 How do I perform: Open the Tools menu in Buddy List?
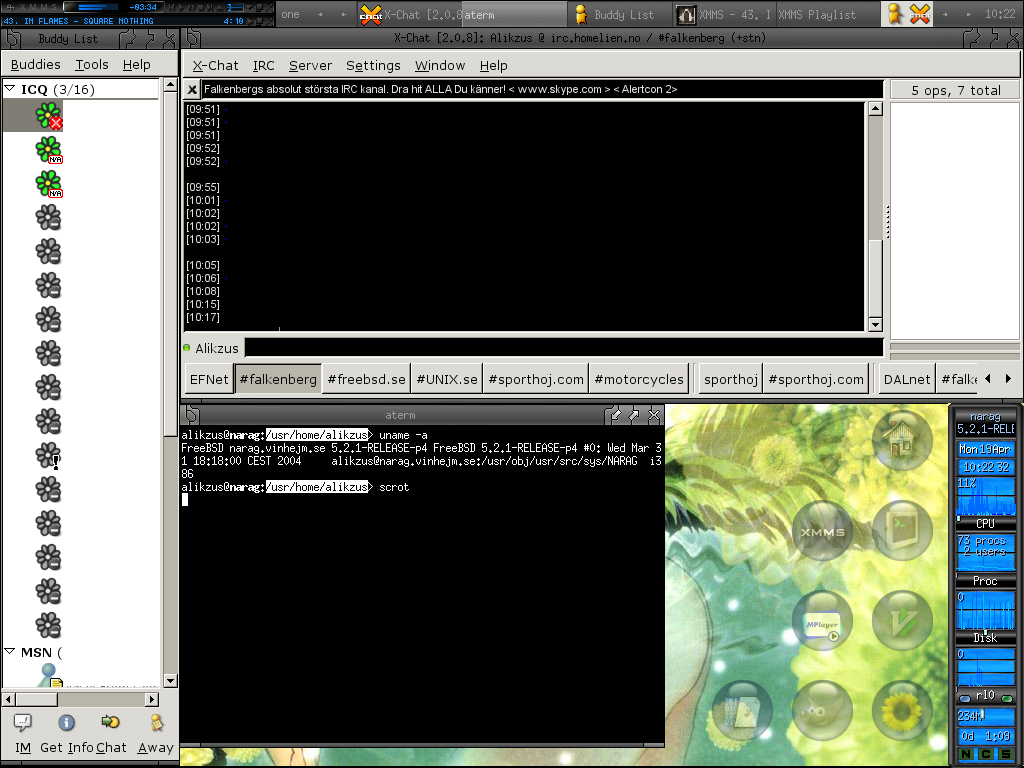(x=92, y=64)
